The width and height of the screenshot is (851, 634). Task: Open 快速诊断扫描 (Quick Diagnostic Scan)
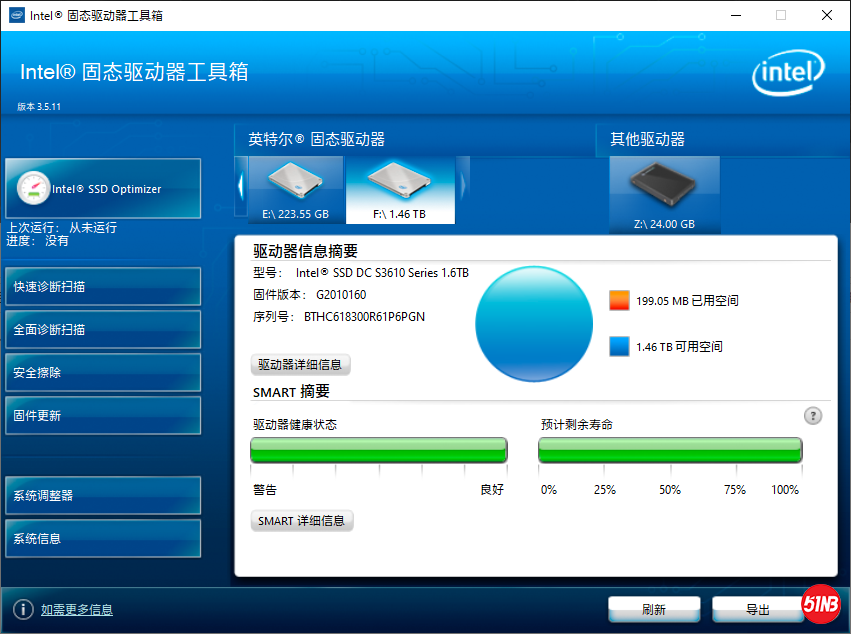tap(103, 286)
